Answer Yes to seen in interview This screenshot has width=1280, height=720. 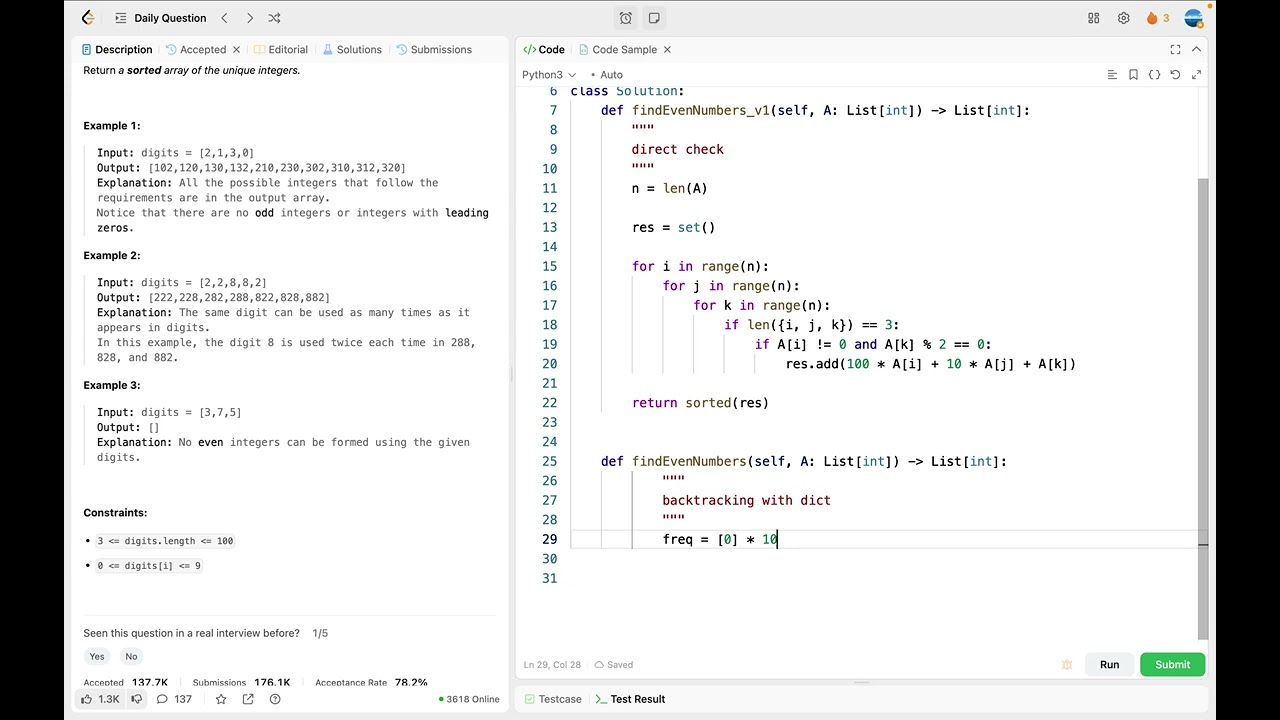(97, 657)
